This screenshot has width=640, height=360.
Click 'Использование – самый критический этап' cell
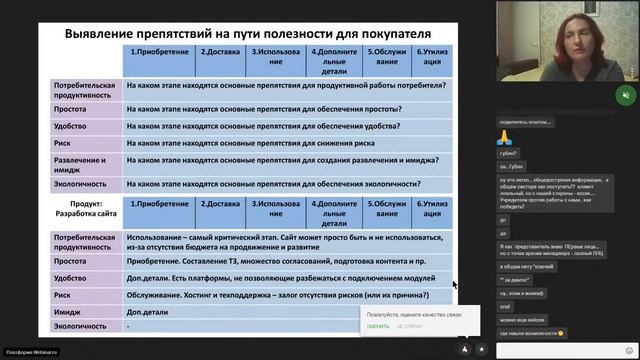(x=287, y=242)
